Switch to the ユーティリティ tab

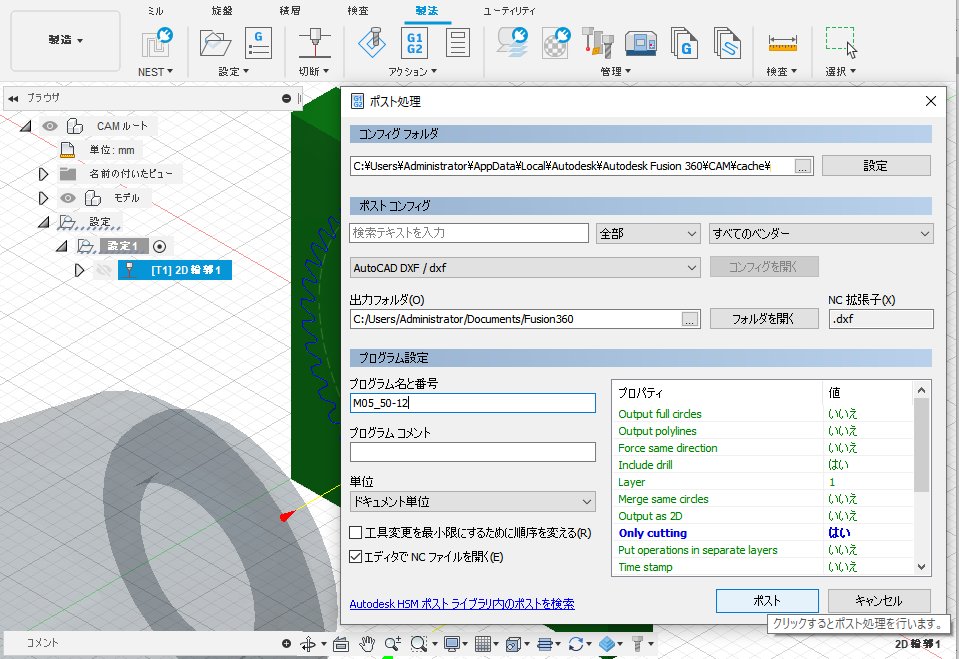coord(509,11)
